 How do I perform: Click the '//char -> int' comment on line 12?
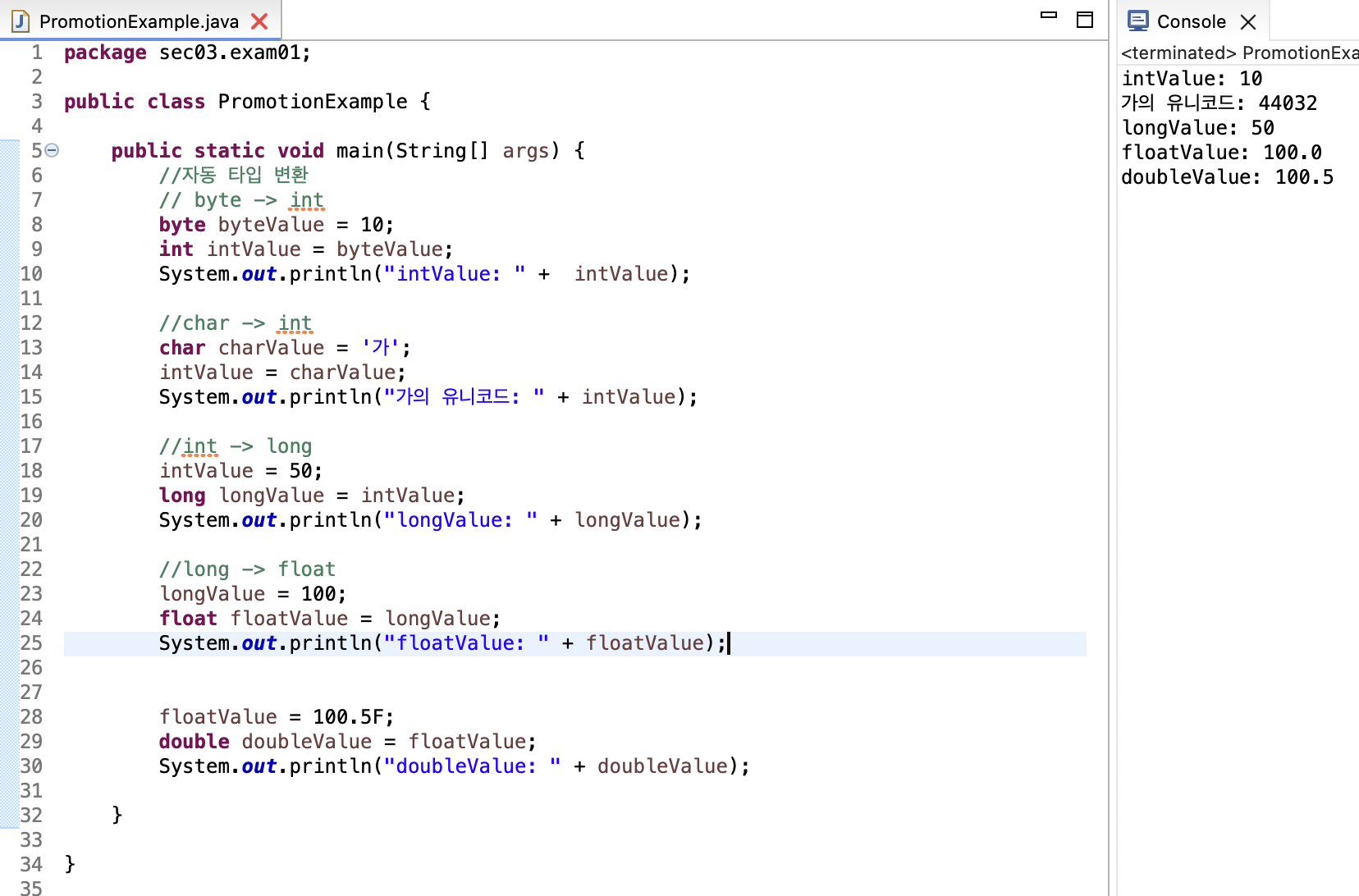236,323
